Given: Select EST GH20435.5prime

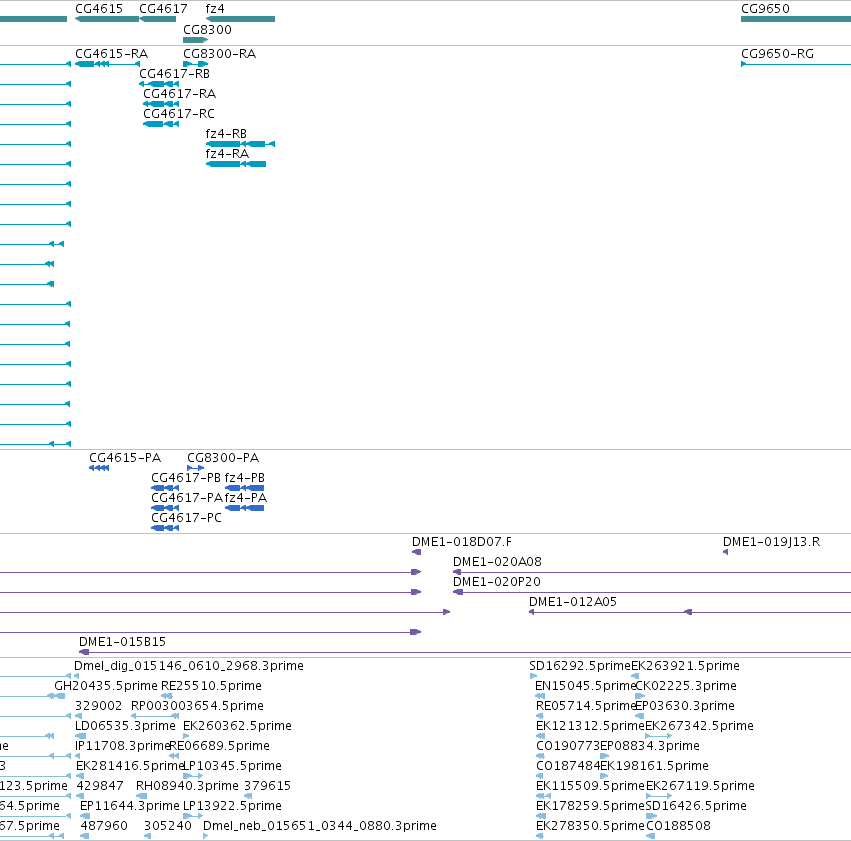Looking at the screenshot, I should pos(106,686).
